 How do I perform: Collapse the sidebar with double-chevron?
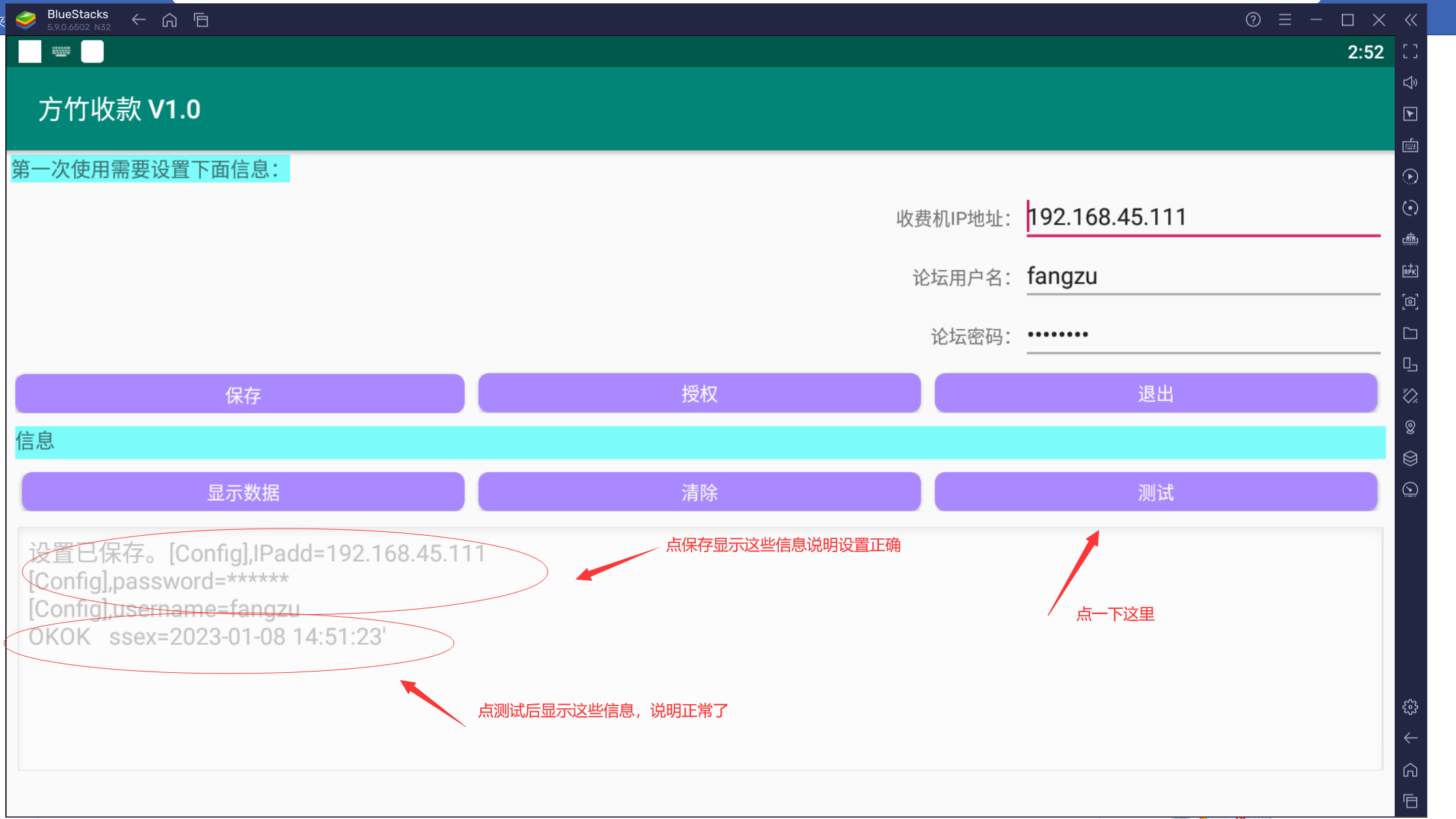(1411, 20)
